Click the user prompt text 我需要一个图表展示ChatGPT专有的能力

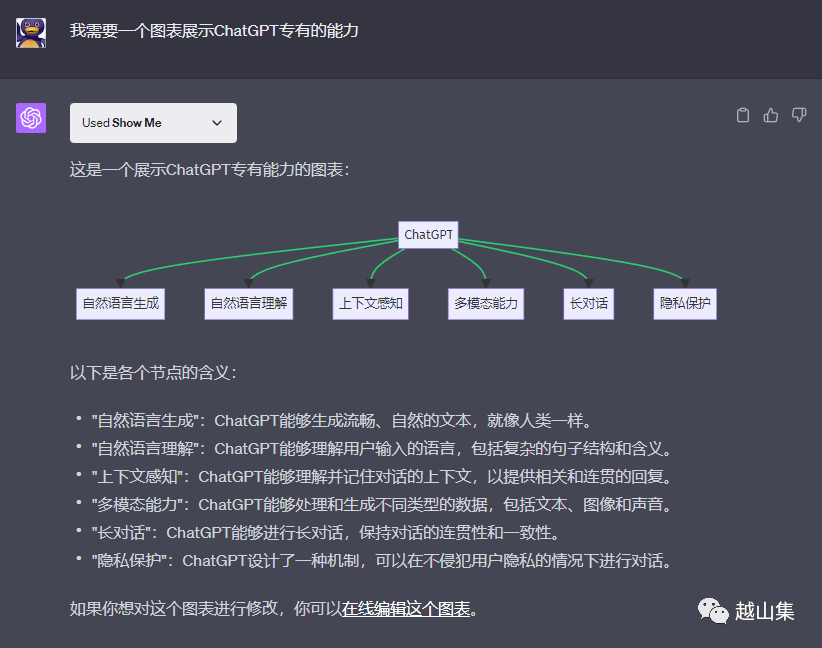pos(214,31)
